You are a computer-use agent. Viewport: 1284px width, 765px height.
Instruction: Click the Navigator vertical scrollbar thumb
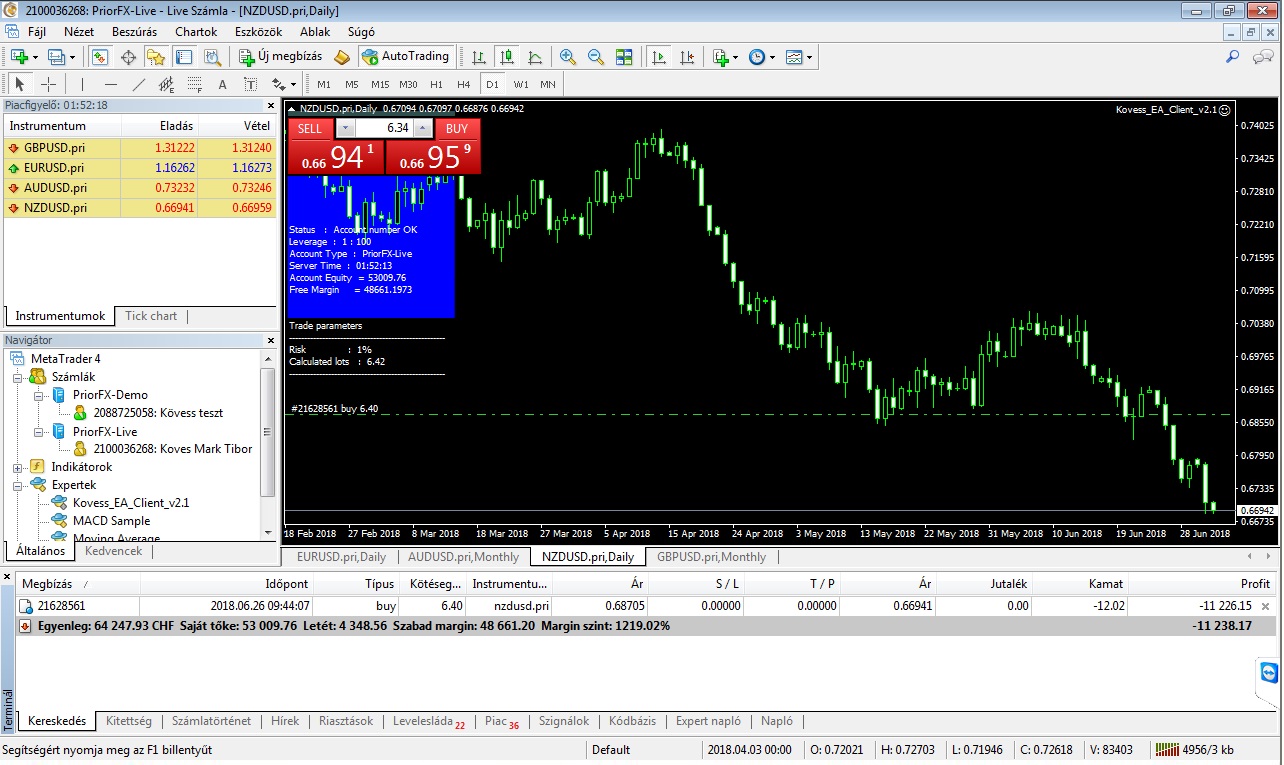(267, 430)
